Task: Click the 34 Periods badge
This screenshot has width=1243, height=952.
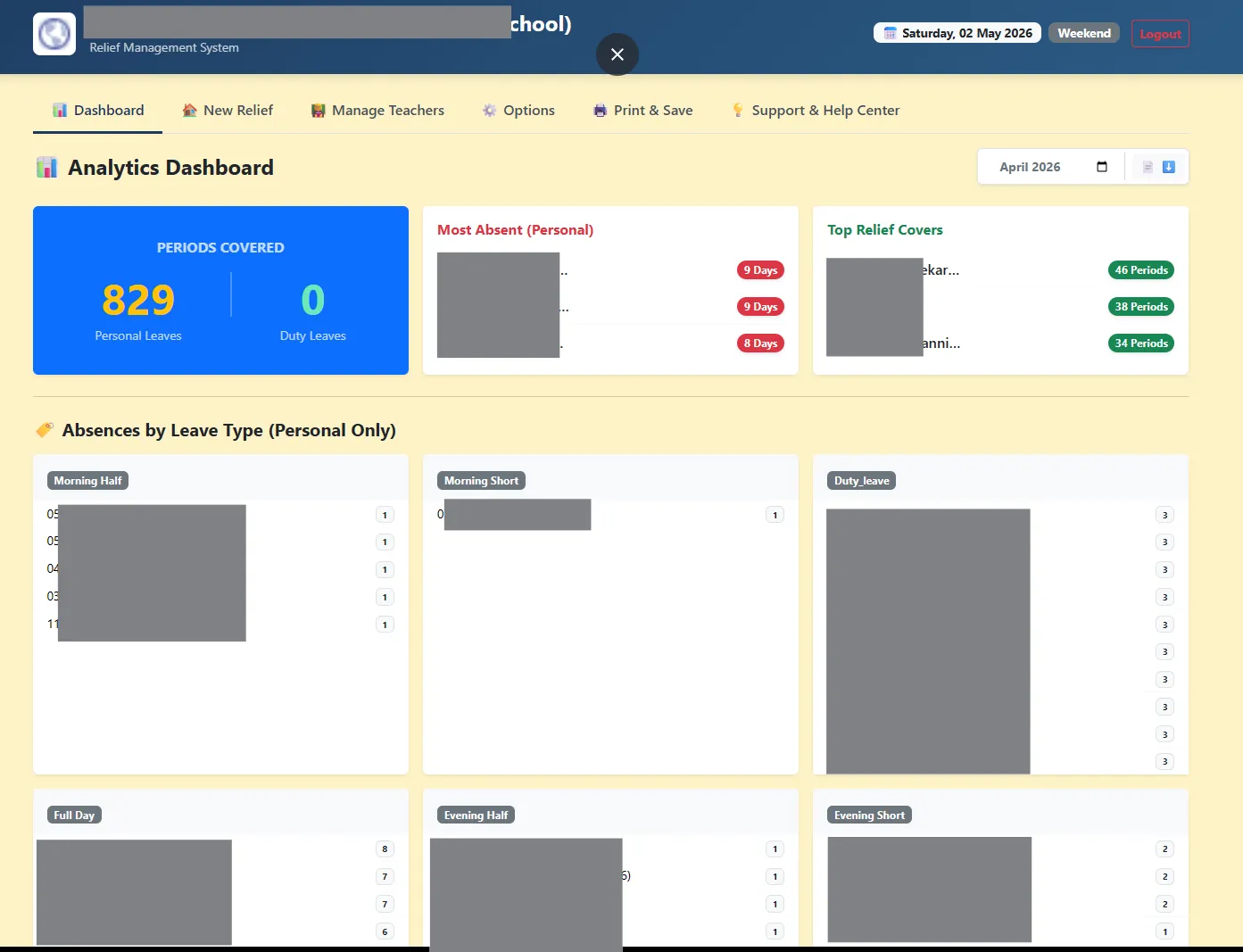Action: pyautogui.click(x=1141, y=344)
